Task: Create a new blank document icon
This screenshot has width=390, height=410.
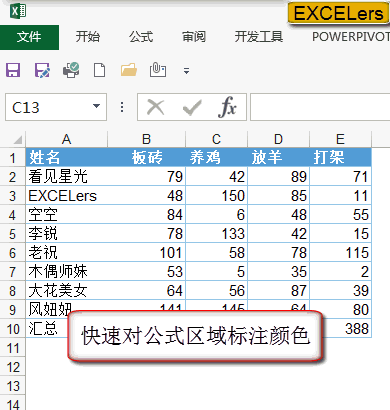Action: 100,70
